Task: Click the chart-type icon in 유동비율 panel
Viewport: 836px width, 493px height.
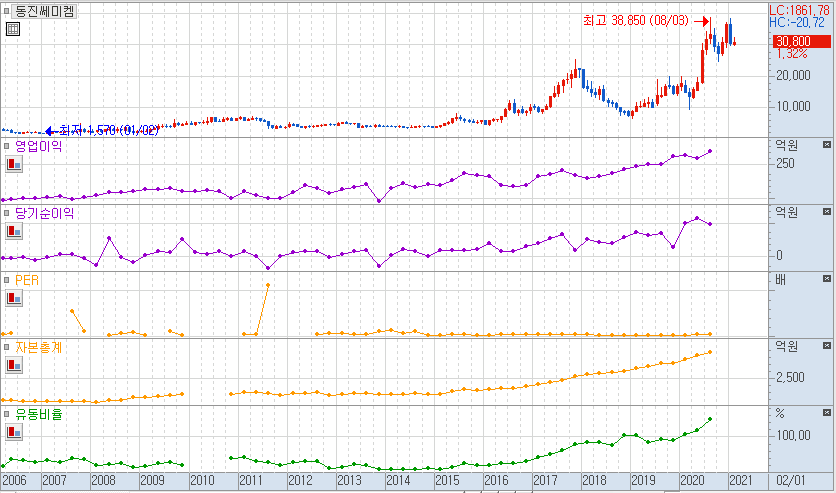Action: (x=14, y=432)
